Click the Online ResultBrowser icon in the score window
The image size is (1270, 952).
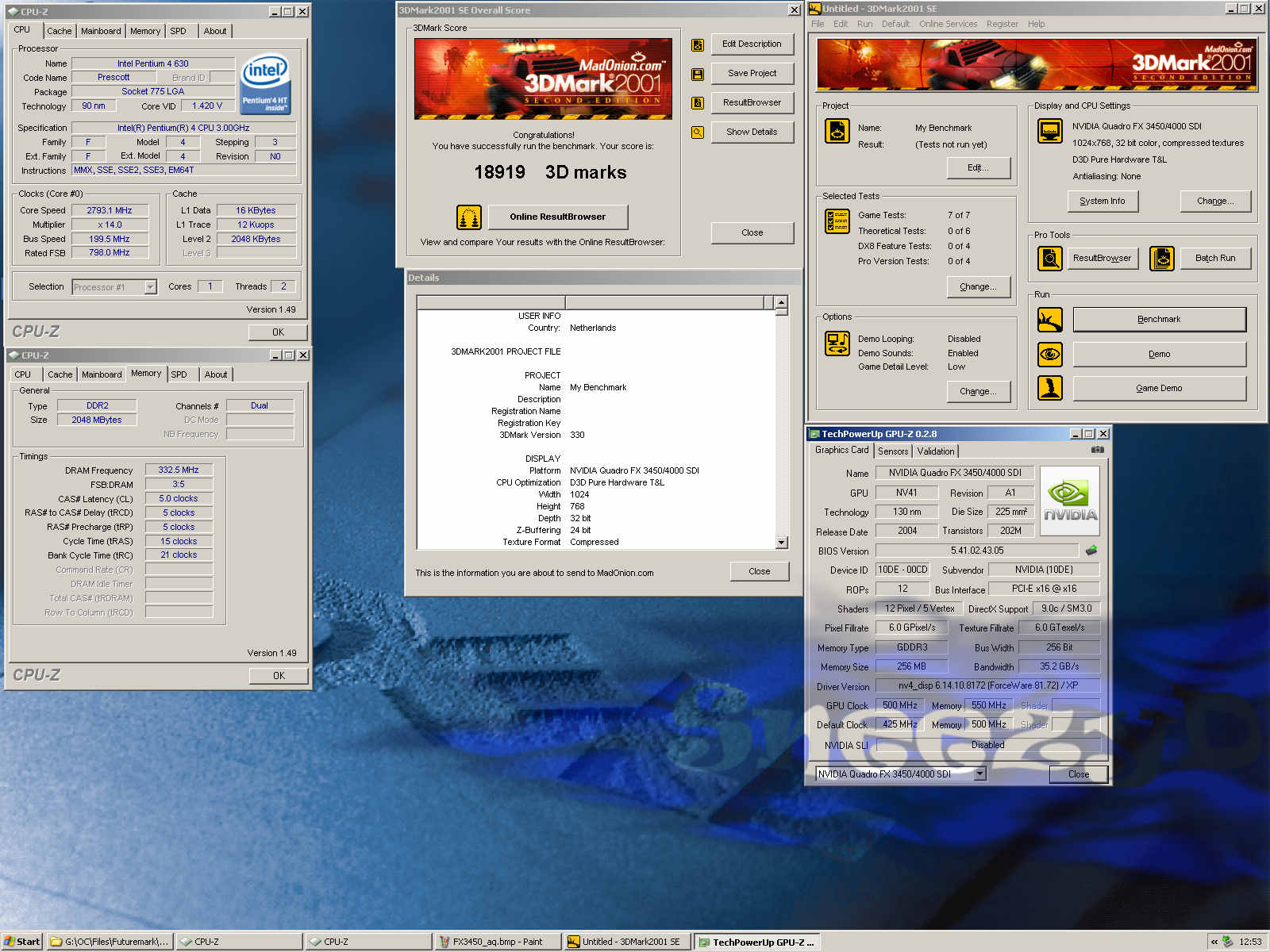[469, 217]
